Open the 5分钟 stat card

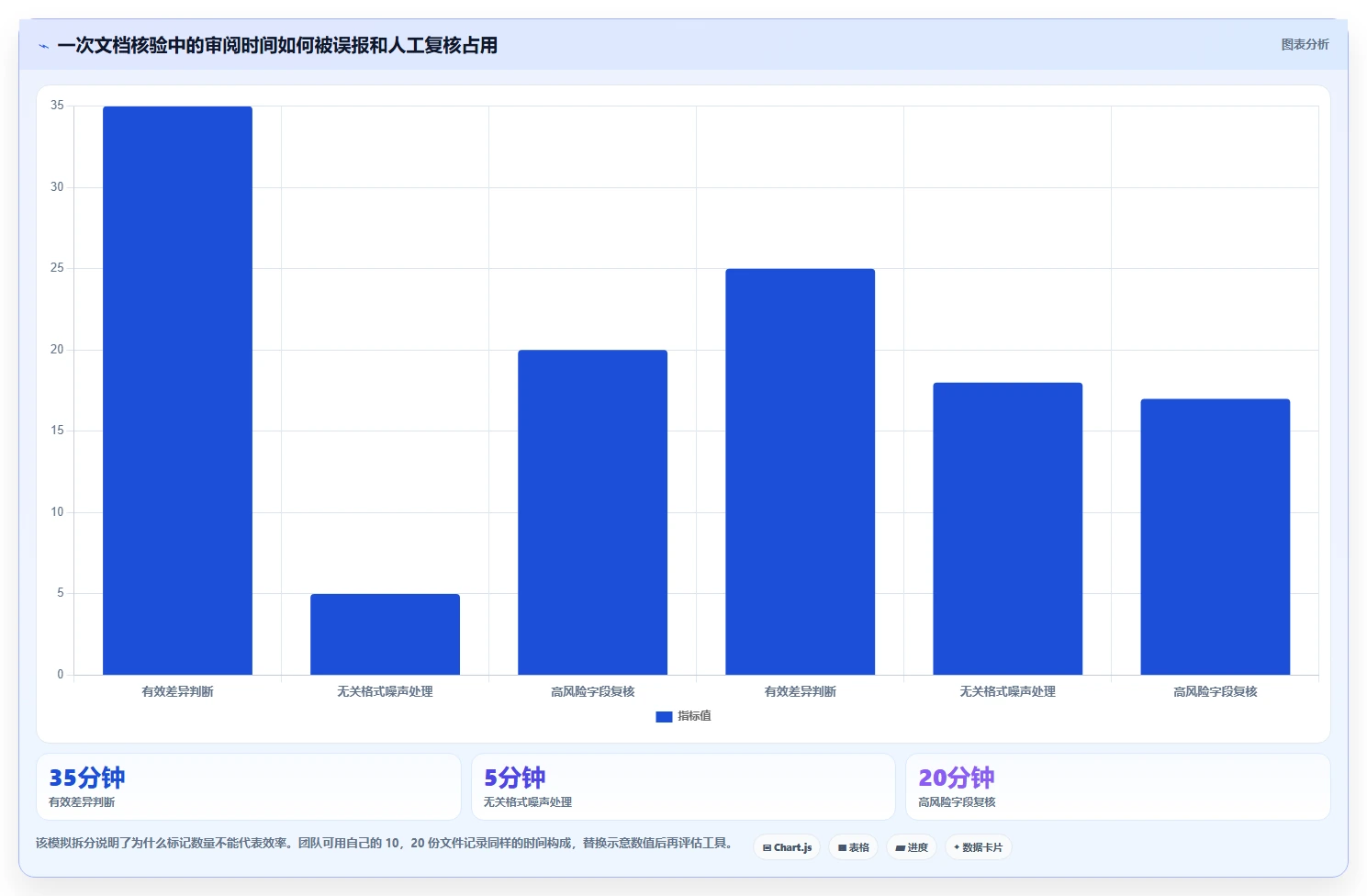[x=683, y=787]
